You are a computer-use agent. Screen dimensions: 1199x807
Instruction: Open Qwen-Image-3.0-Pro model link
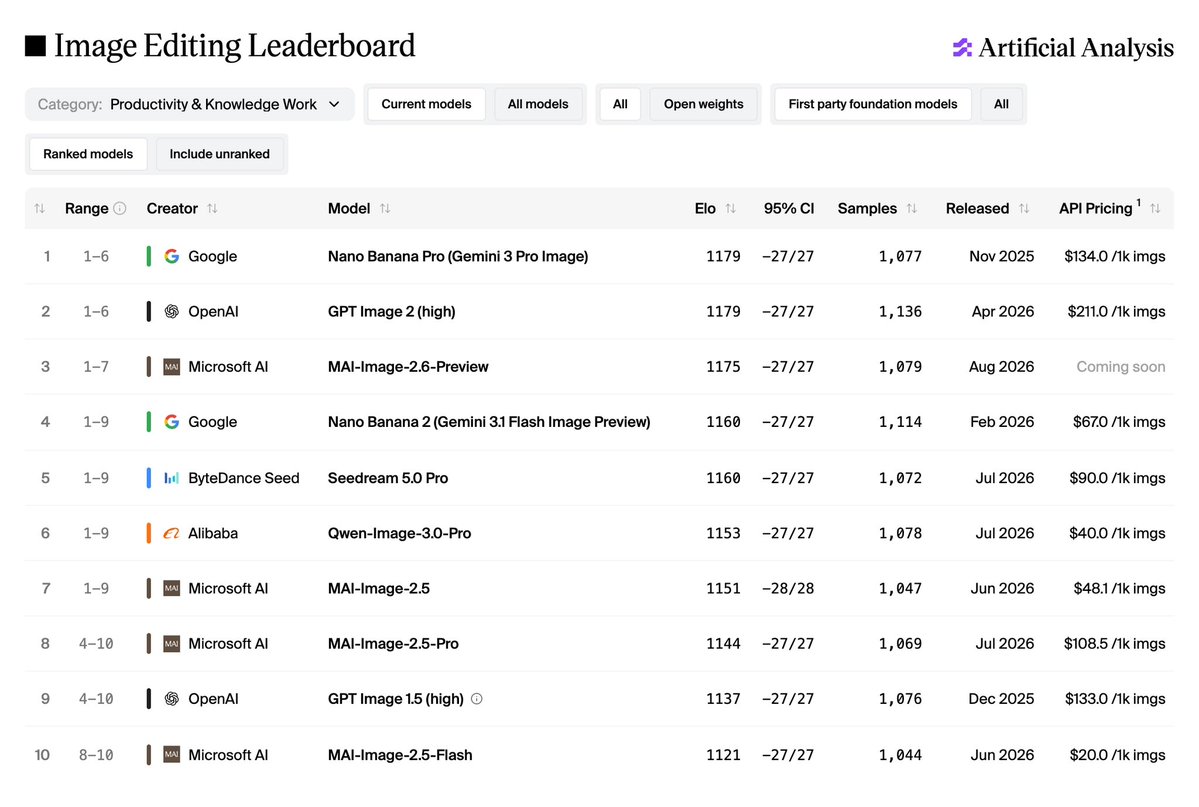click(399, 533)
